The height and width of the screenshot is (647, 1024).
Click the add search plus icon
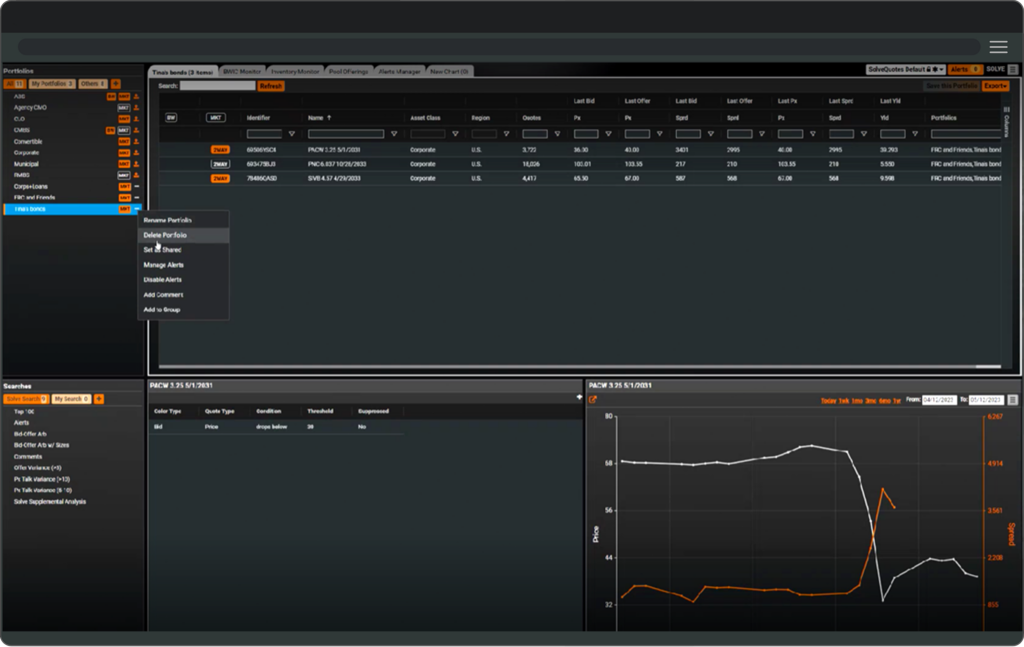pos(99,399)
